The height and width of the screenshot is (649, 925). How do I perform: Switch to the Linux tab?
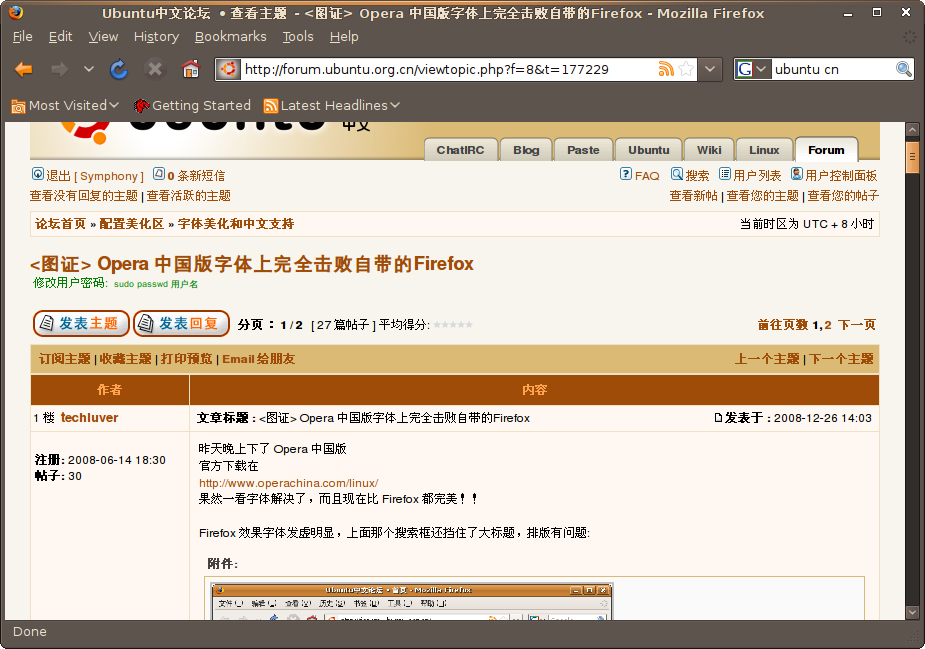tap(765, 150)
